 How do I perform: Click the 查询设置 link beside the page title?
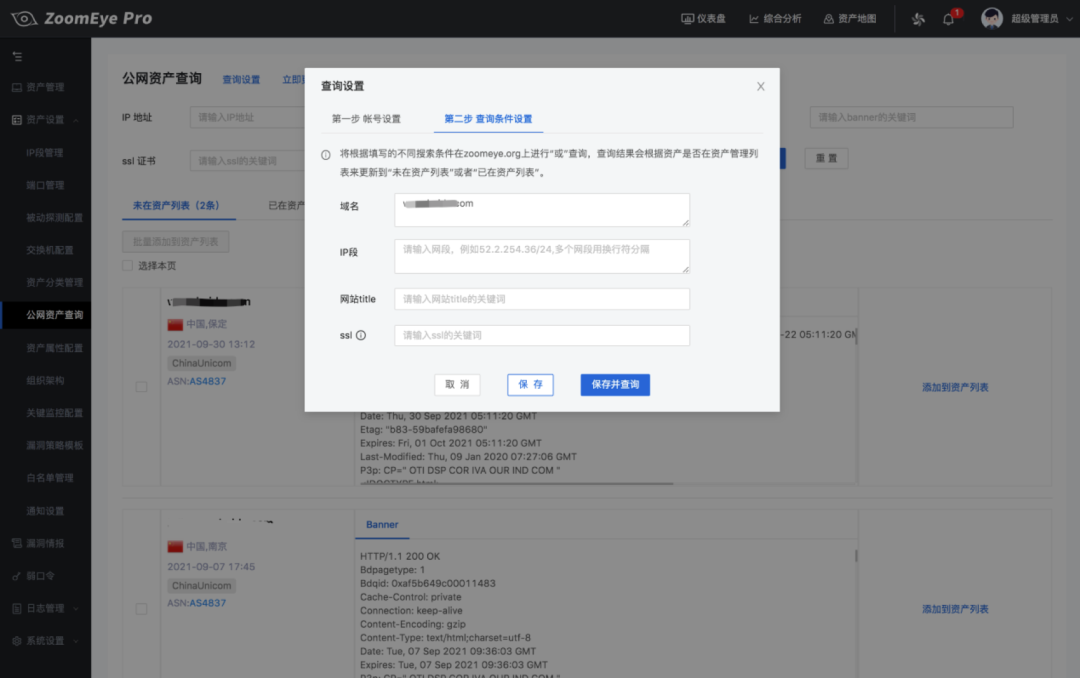coord(241,80)
